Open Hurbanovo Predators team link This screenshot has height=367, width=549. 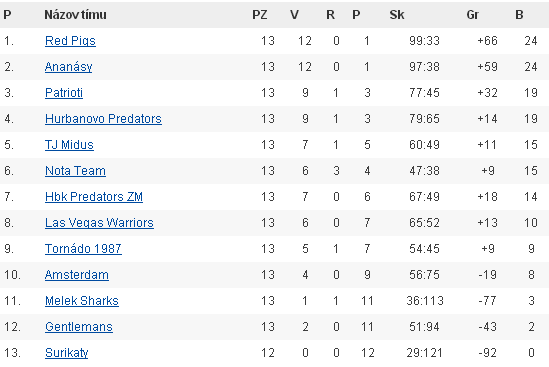103,119
